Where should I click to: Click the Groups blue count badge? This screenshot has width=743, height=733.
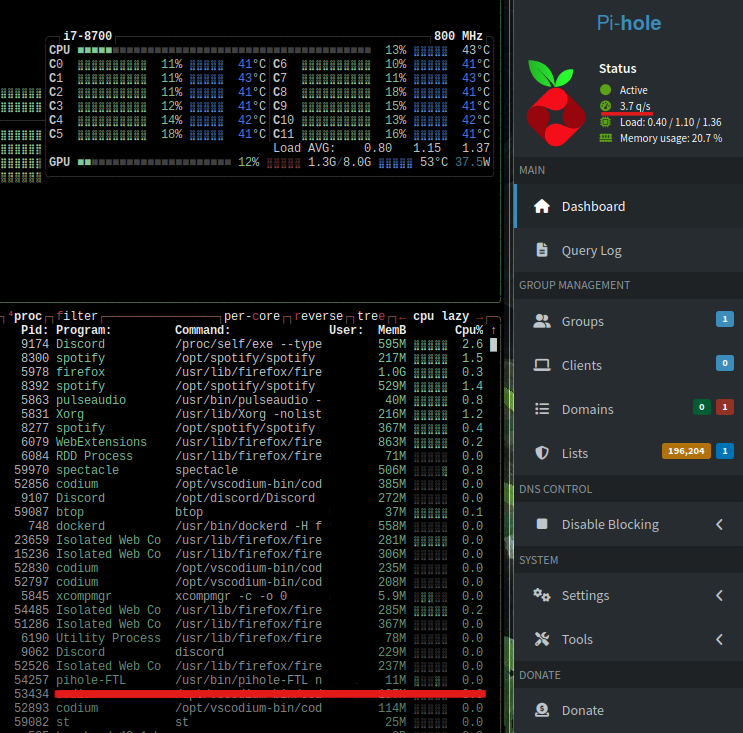(725, 319)
